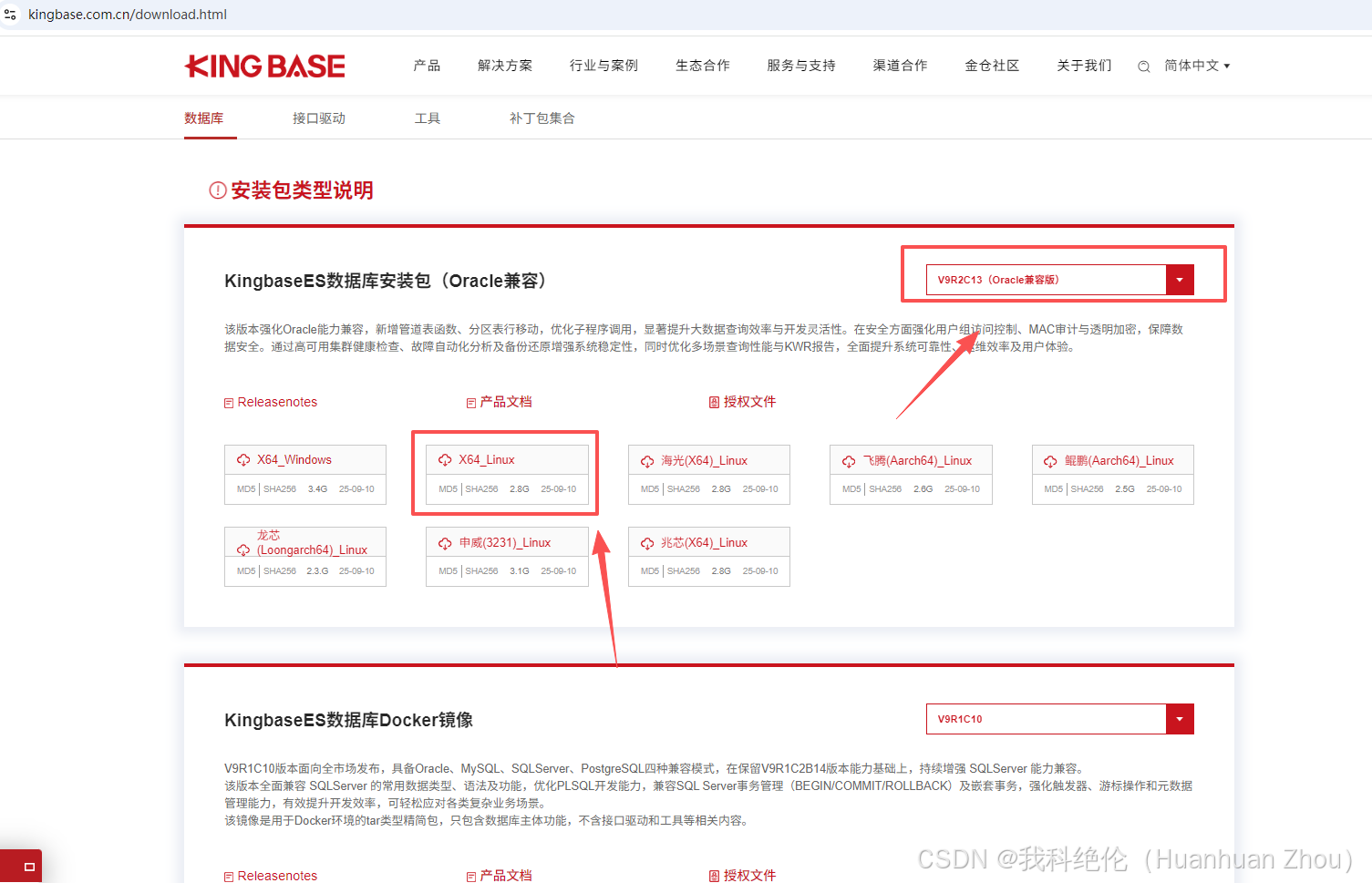1372x883 pixels.
Task: Switch to the 工具 tab
Action: 428,118
